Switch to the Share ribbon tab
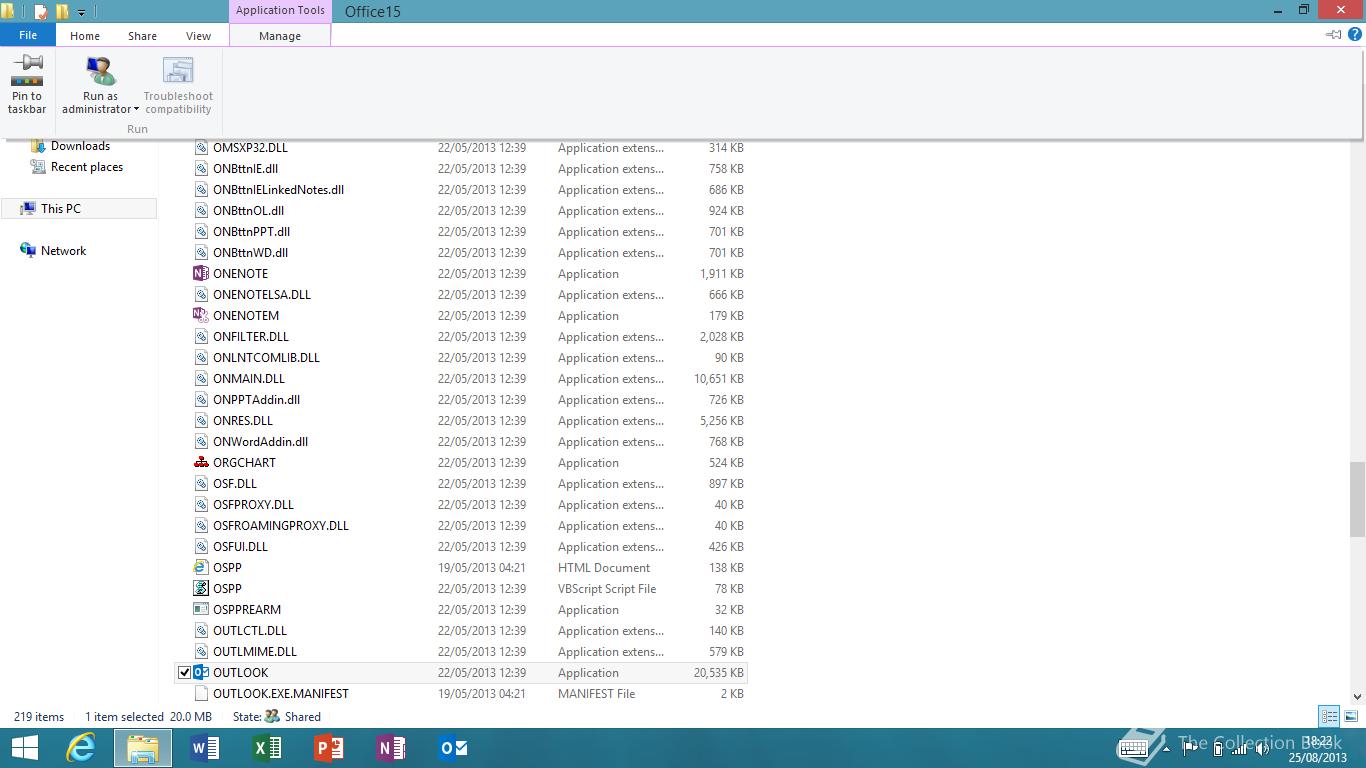This screenshot has height=768, width=1366. (142, 36)
